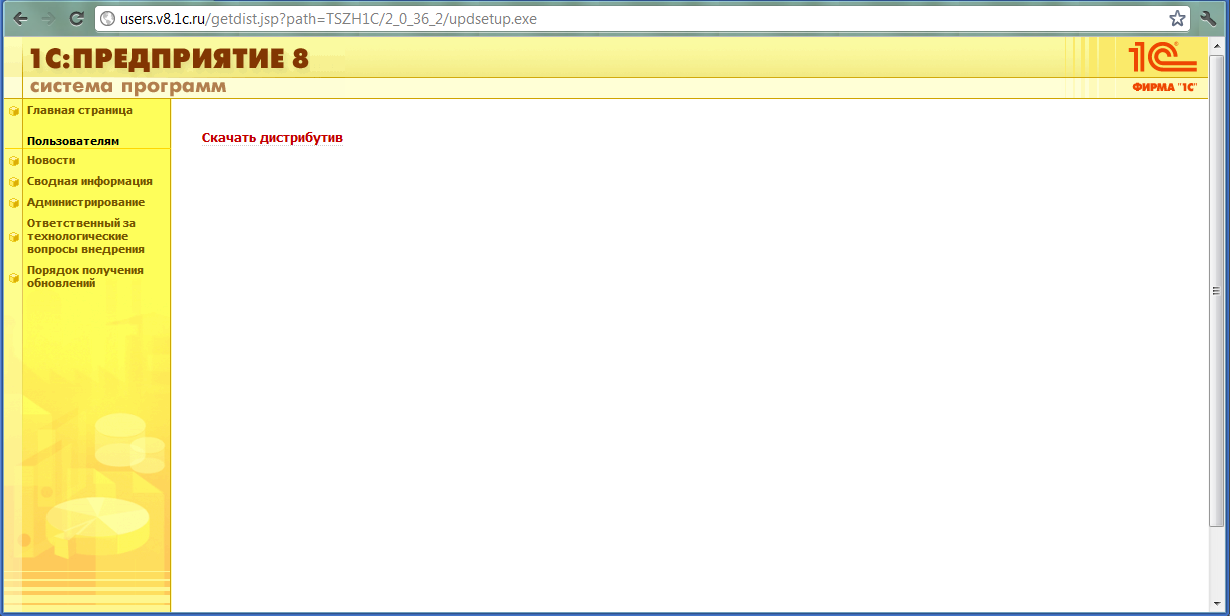
Task: Click the 1C firm logo
Action: (1163, 66)
